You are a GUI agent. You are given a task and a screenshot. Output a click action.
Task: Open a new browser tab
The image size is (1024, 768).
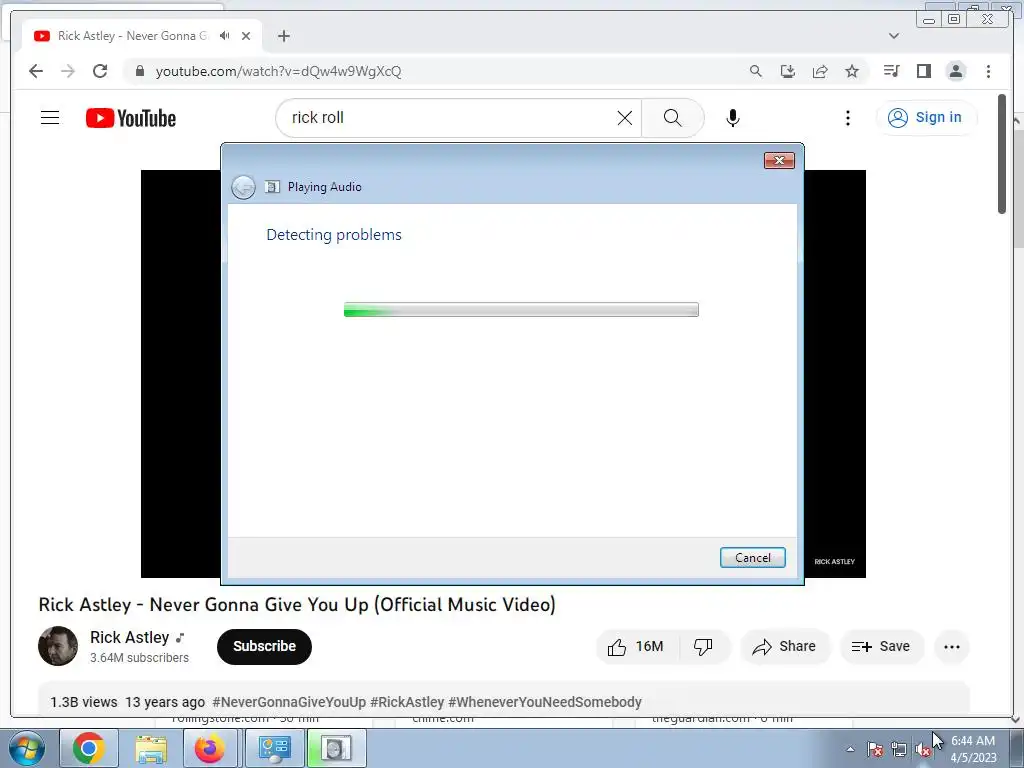coord(283,36)
